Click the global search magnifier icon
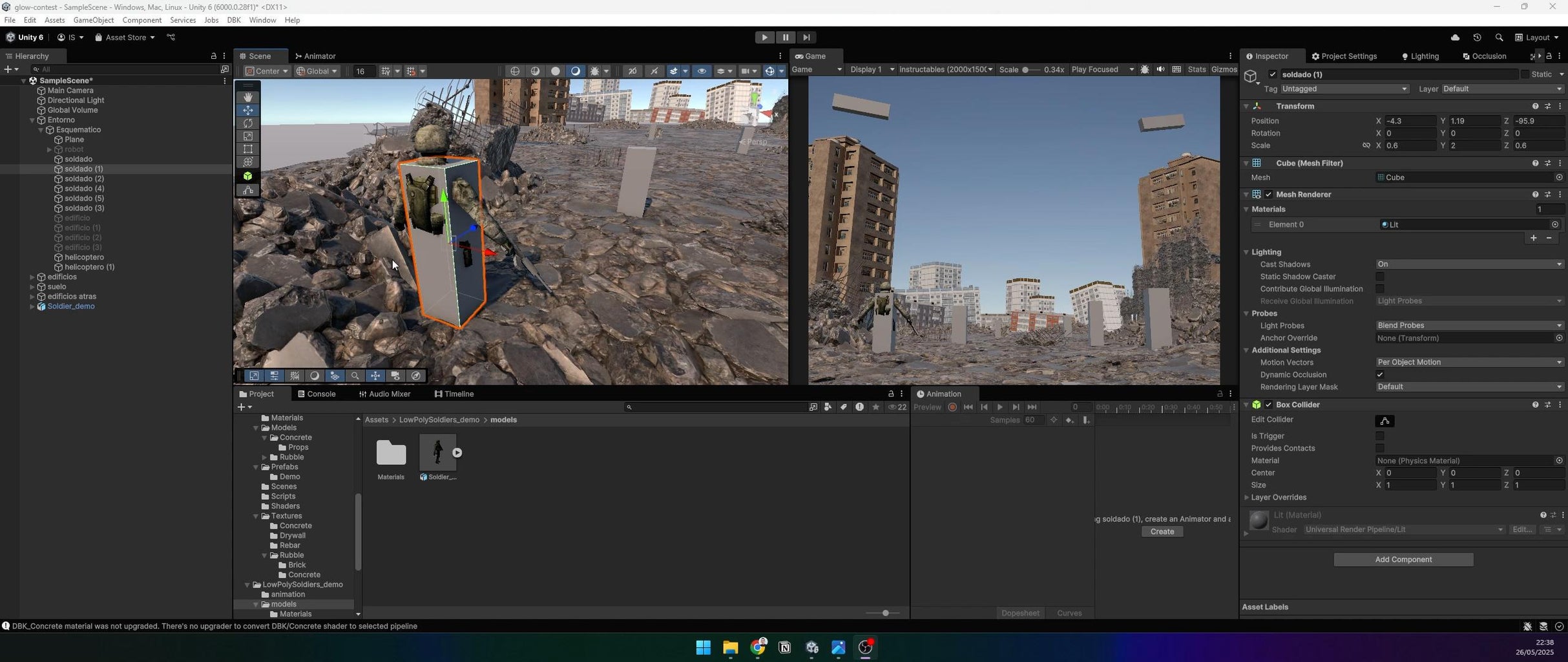The width and height of the screenshot is (1568, 662). coord(1499,37)
